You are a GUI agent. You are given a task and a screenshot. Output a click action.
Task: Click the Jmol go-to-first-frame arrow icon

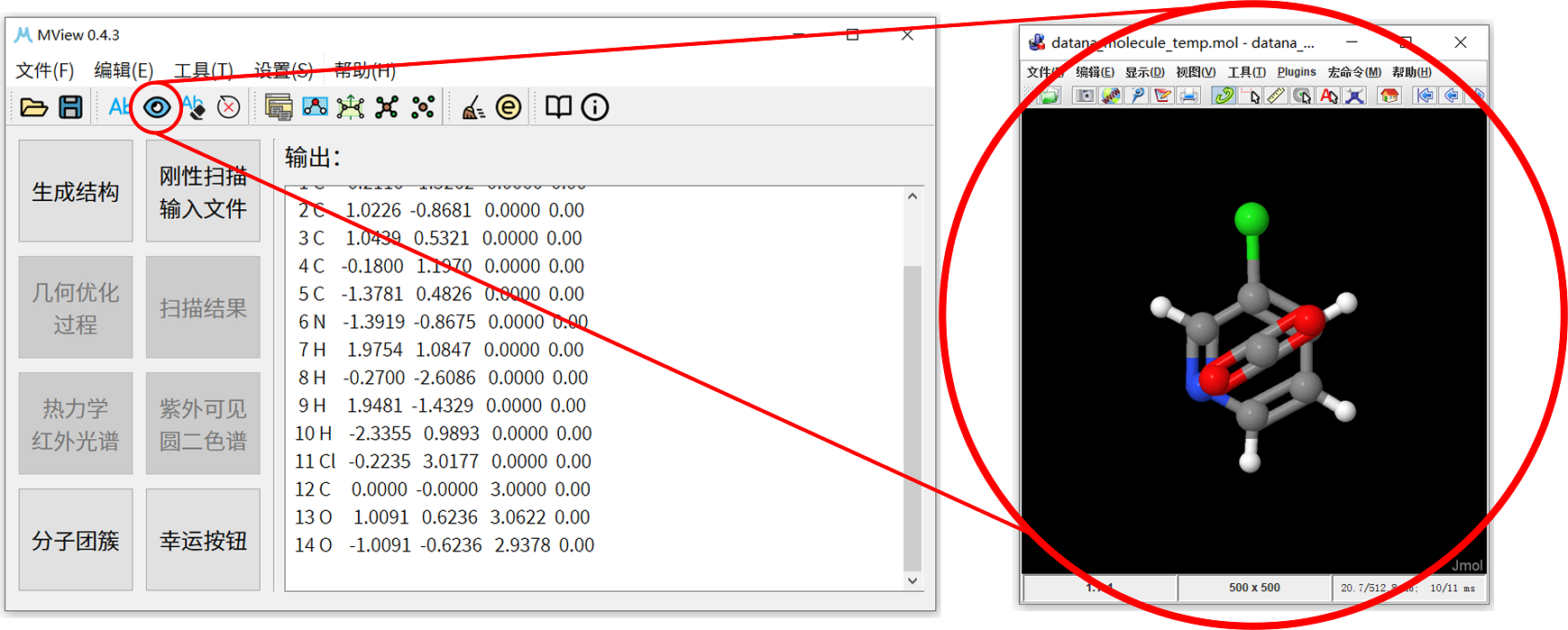click(x=1426, y=96)
